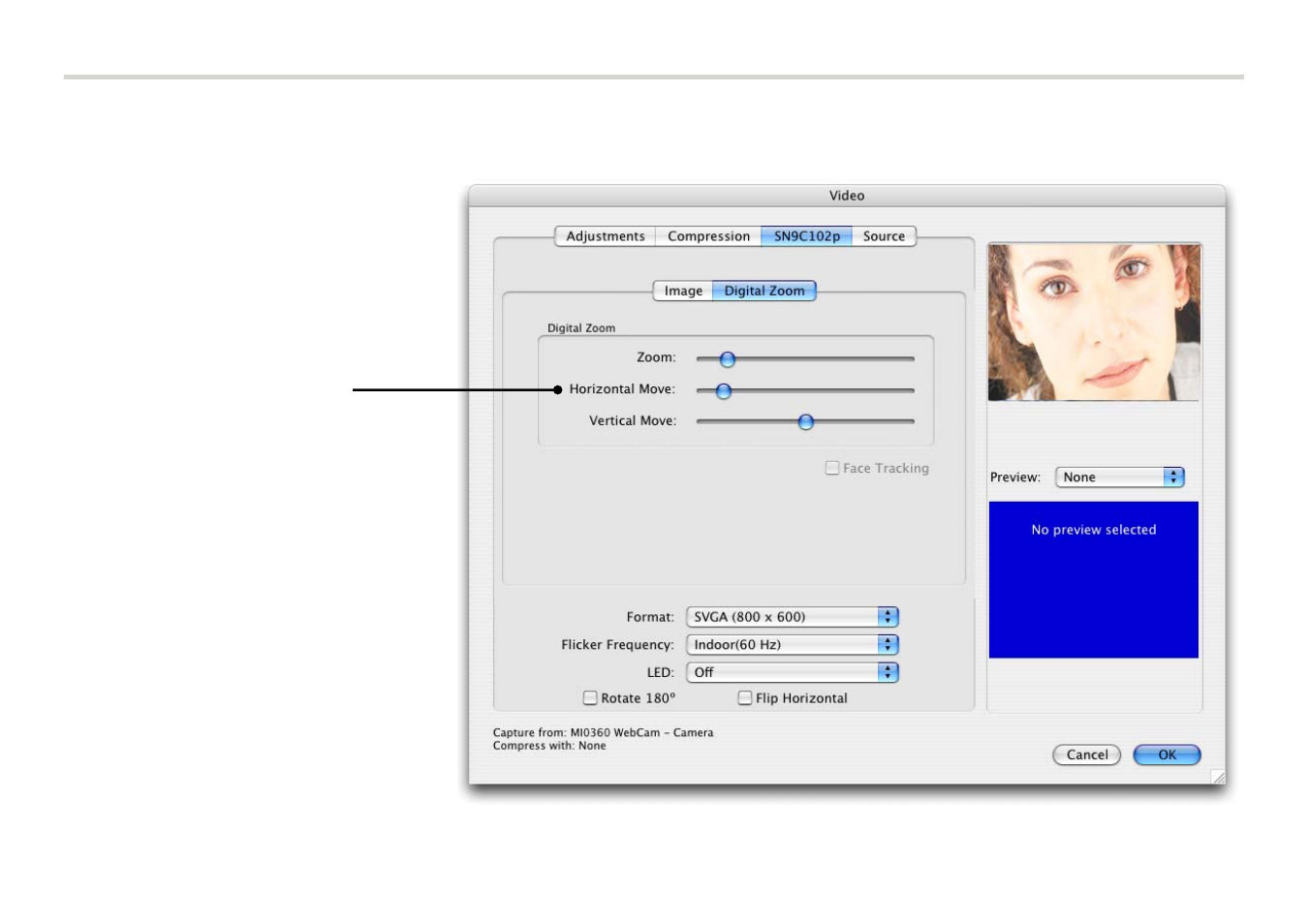The image size is (1309, 924).
Task: Open the Source tab
Action: tap(884, 236)
